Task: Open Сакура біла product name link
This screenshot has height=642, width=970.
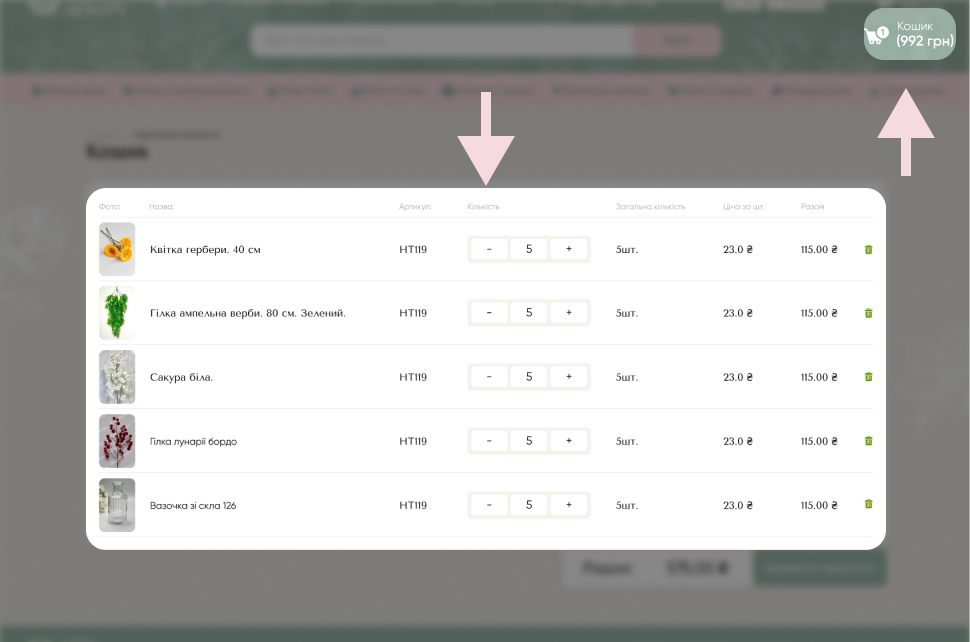Action: point(181,377)
